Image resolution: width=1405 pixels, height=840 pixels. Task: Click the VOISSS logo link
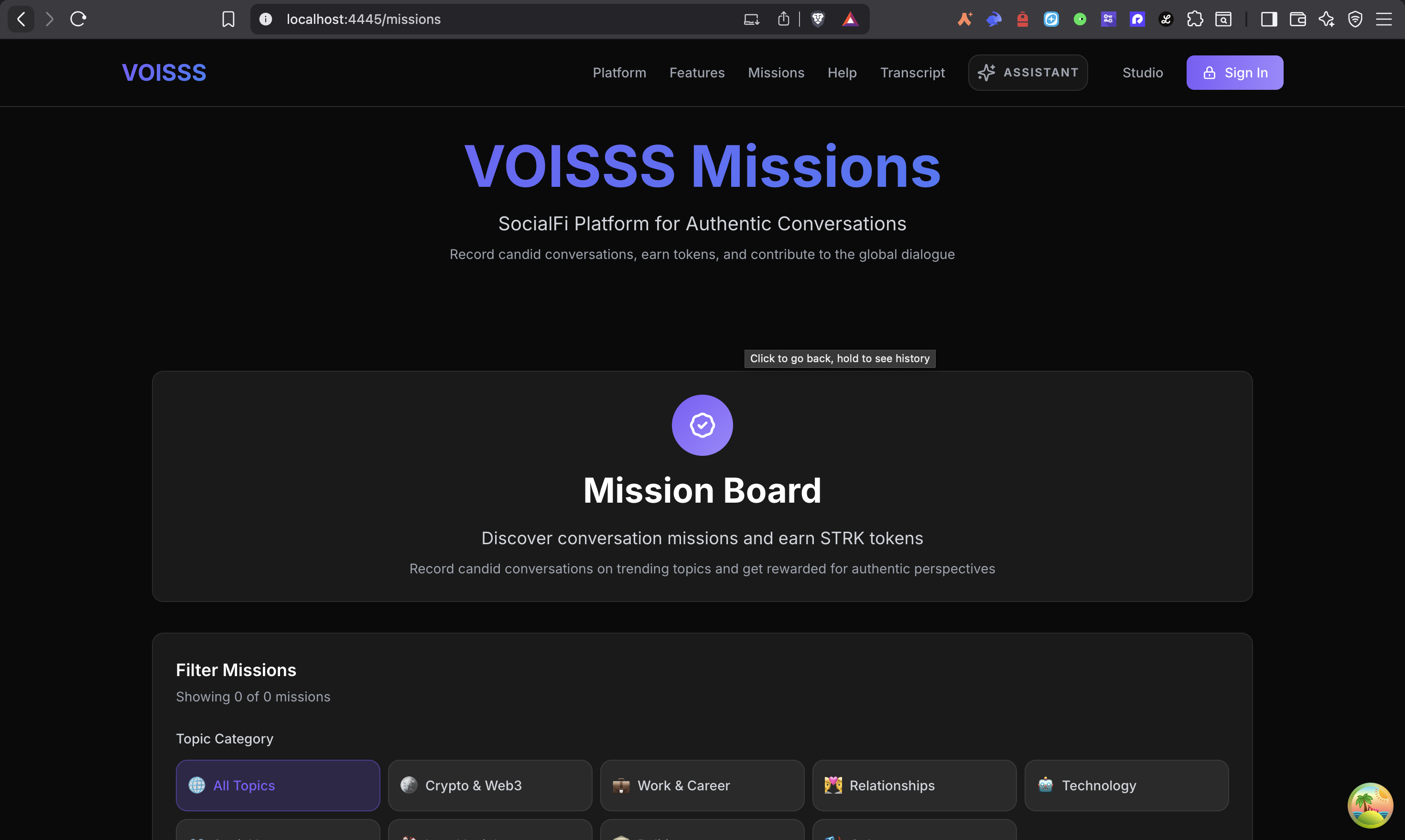[x=164, y=73]
